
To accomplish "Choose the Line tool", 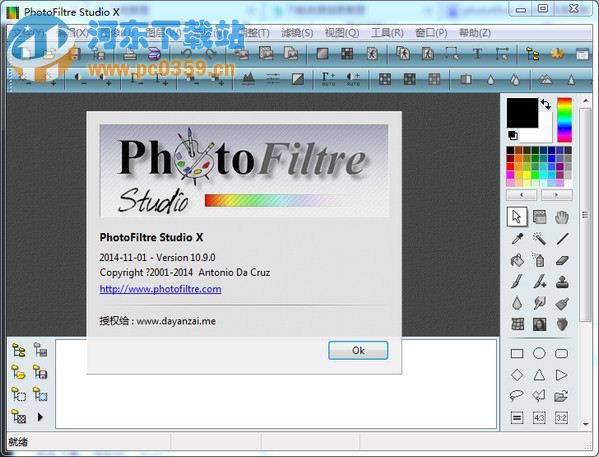I will 562,239.
